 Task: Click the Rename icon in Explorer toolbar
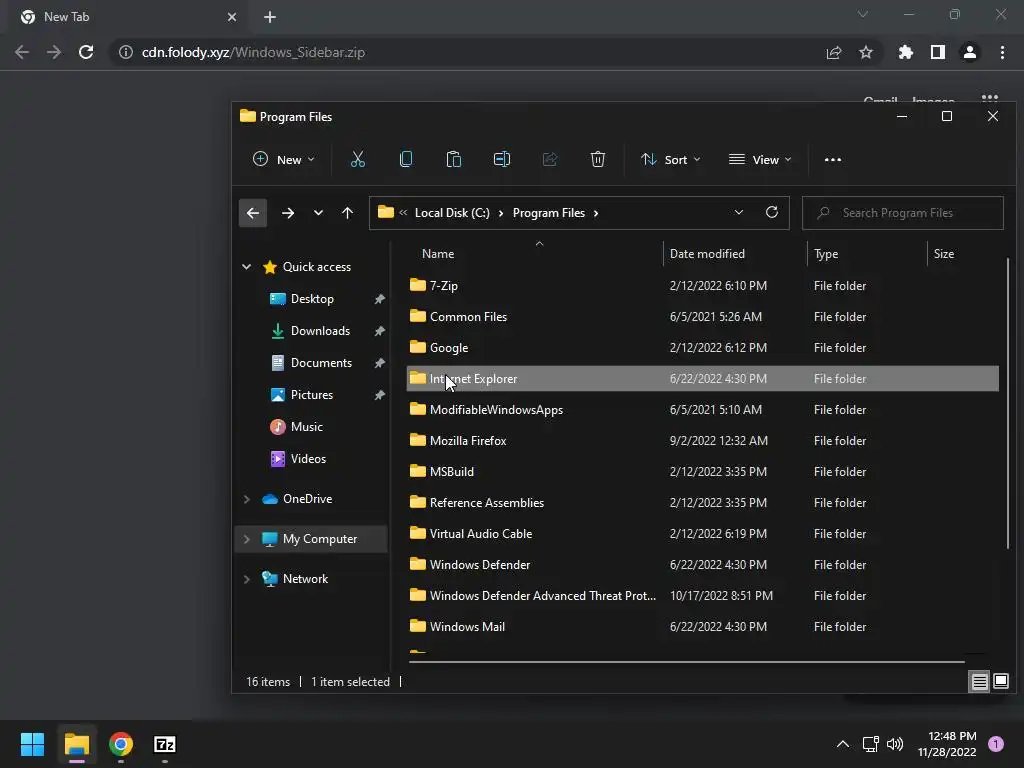pos(502,159)
